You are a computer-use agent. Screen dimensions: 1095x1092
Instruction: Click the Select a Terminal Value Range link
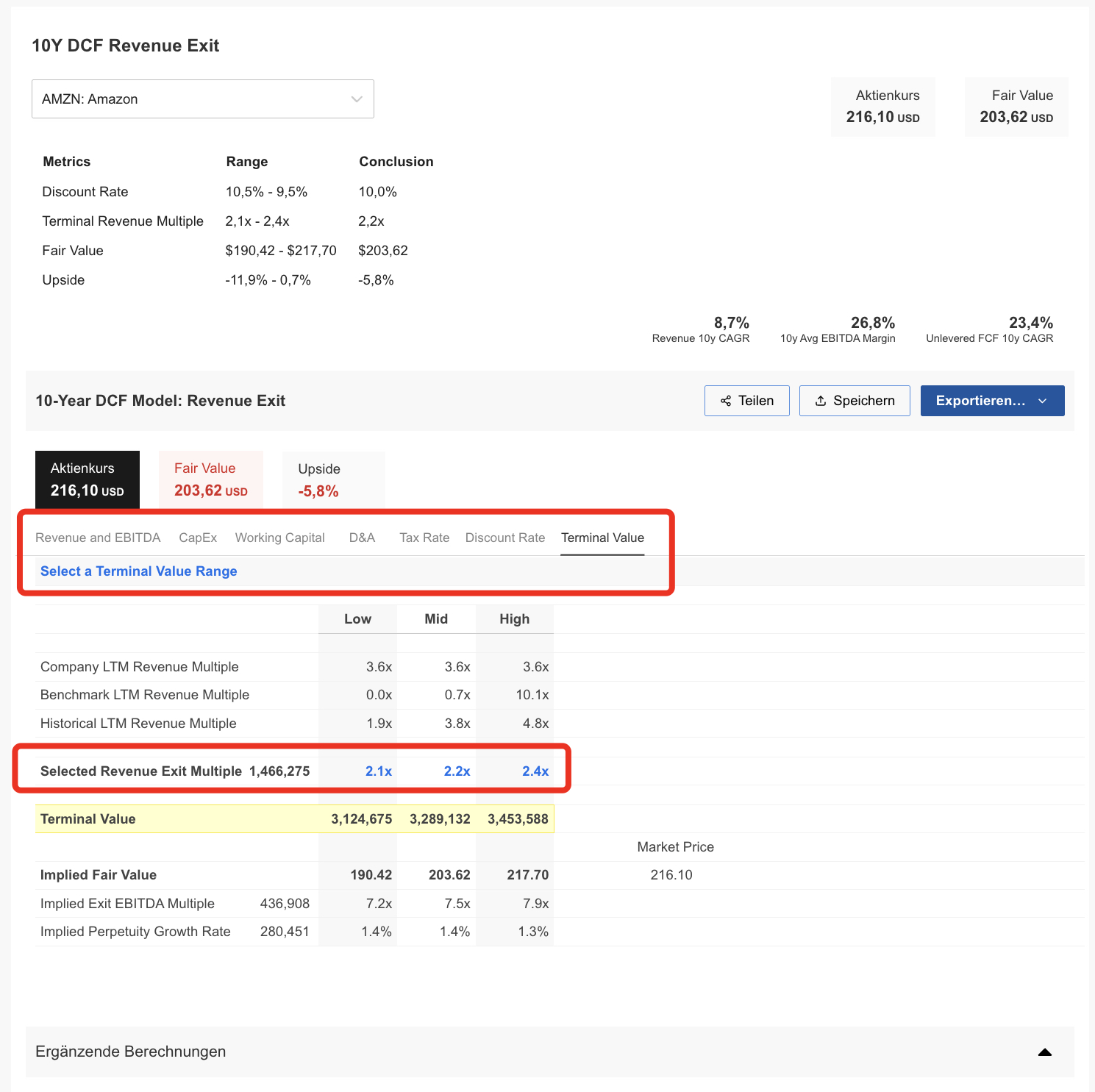(x=139, y=571)
